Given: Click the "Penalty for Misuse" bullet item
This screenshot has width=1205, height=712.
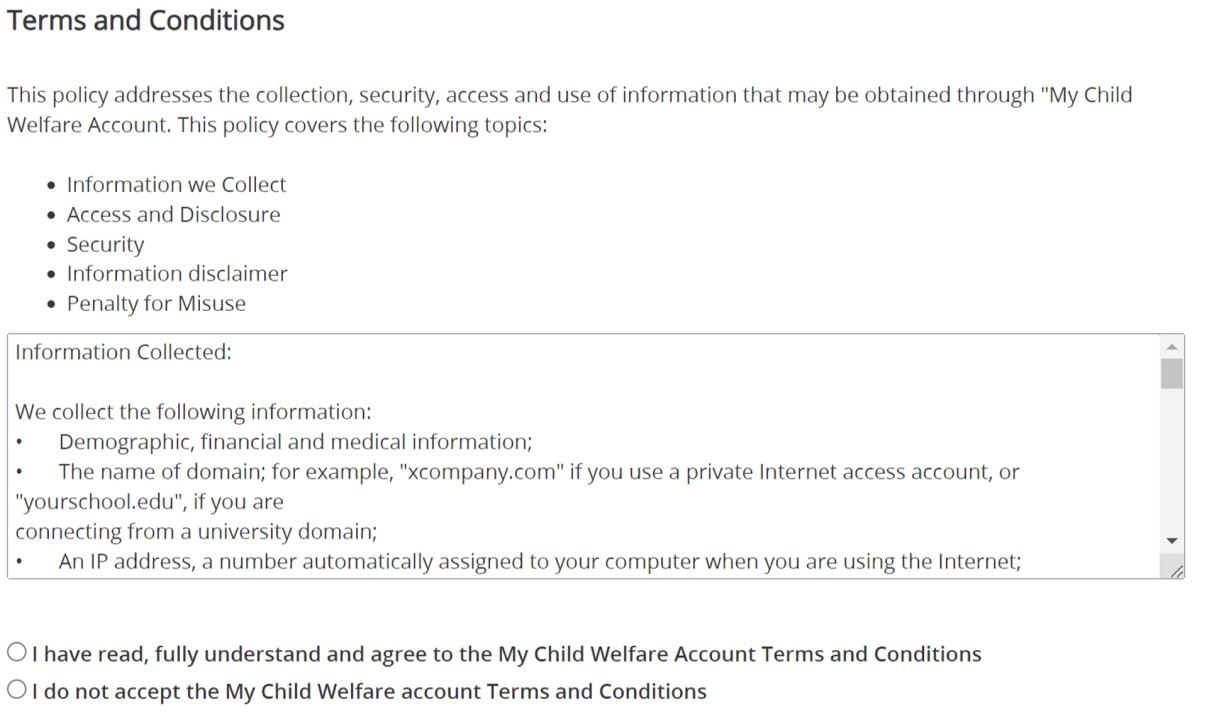Looking at the screenshot, I should [156, 303].
